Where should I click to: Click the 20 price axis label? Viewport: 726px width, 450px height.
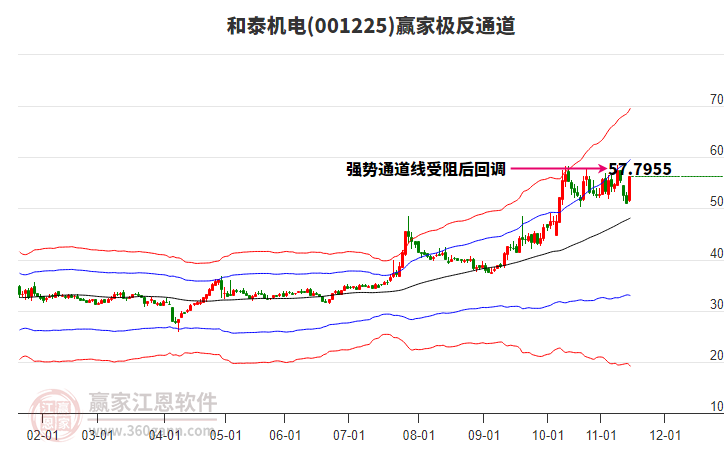(716, 356)
